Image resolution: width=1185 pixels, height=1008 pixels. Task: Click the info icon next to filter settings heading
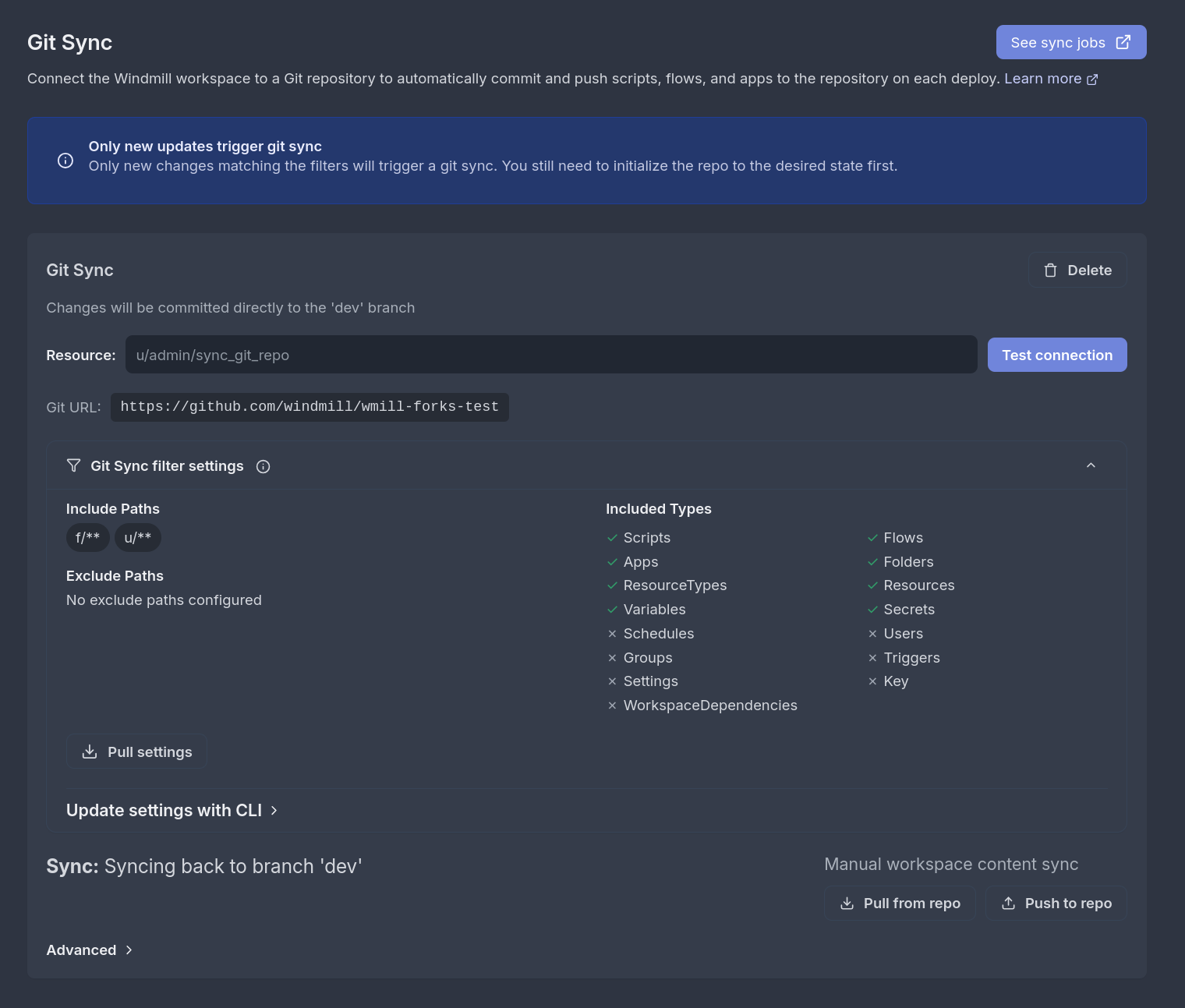[x=263, y=466]
